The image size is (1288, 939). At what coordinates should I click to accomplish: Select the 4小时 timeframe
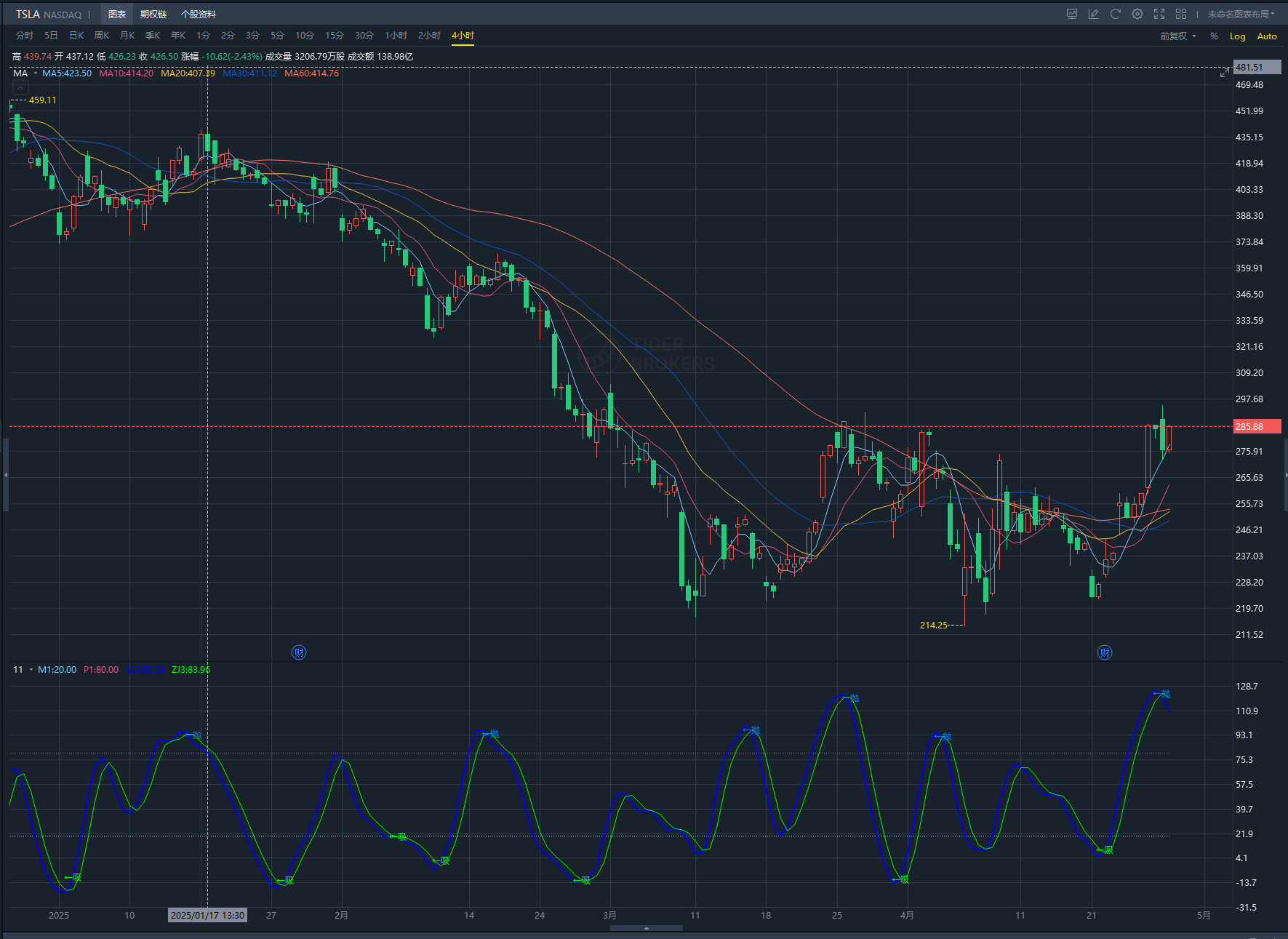point(463,36)
